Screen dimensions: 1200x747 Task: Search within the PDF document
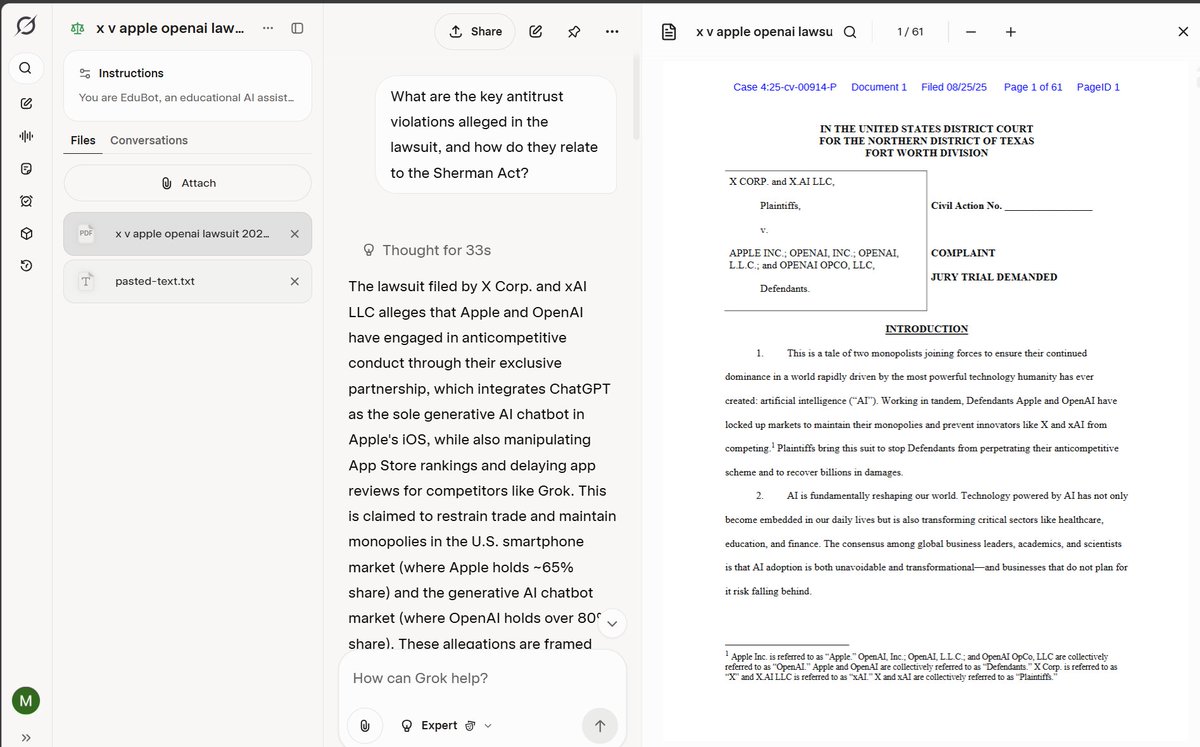[850, 32]
